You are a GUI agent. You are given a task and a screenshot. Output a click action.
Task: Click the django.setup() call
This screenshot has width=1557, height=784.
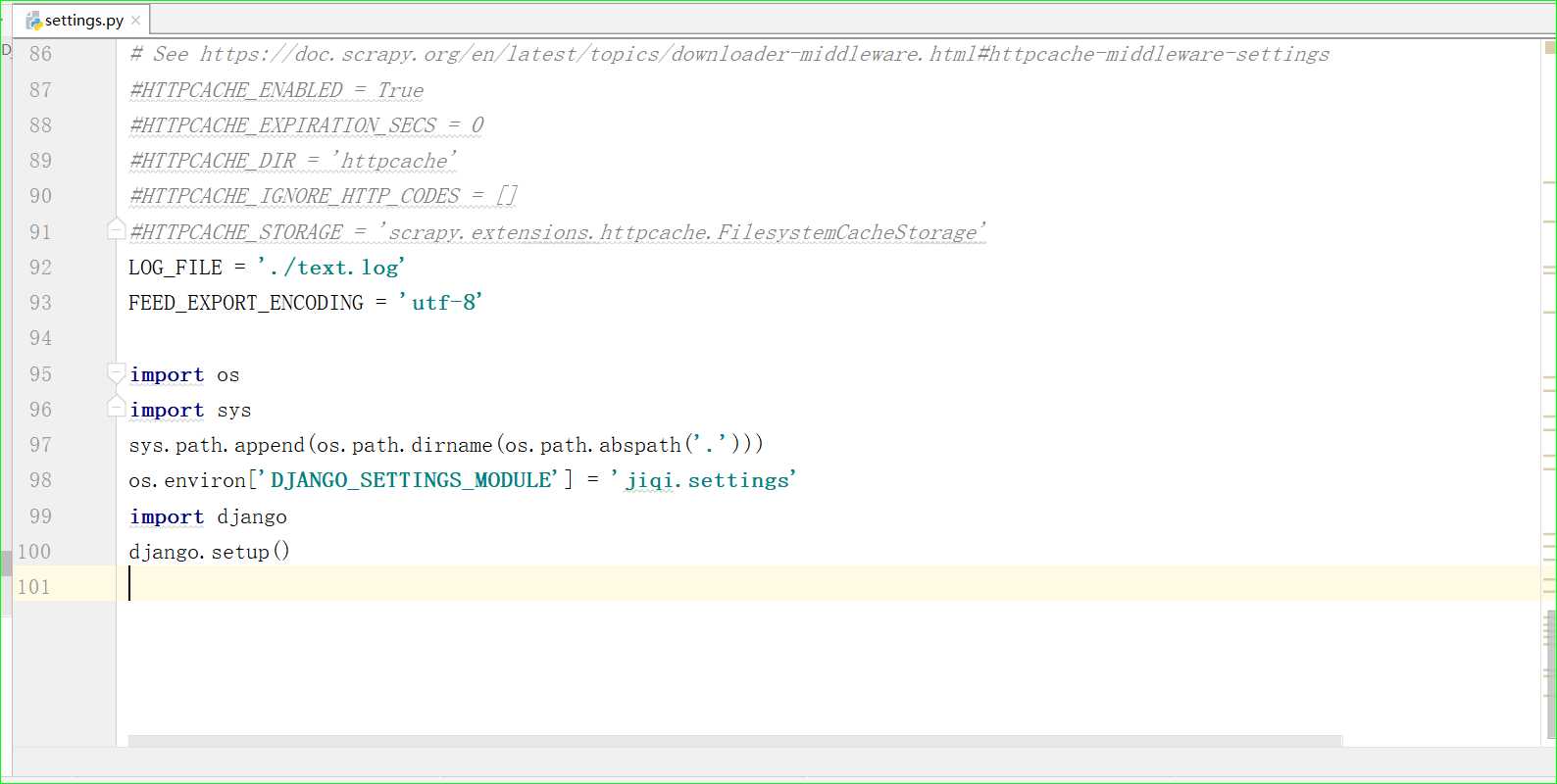tap(209, 552)
